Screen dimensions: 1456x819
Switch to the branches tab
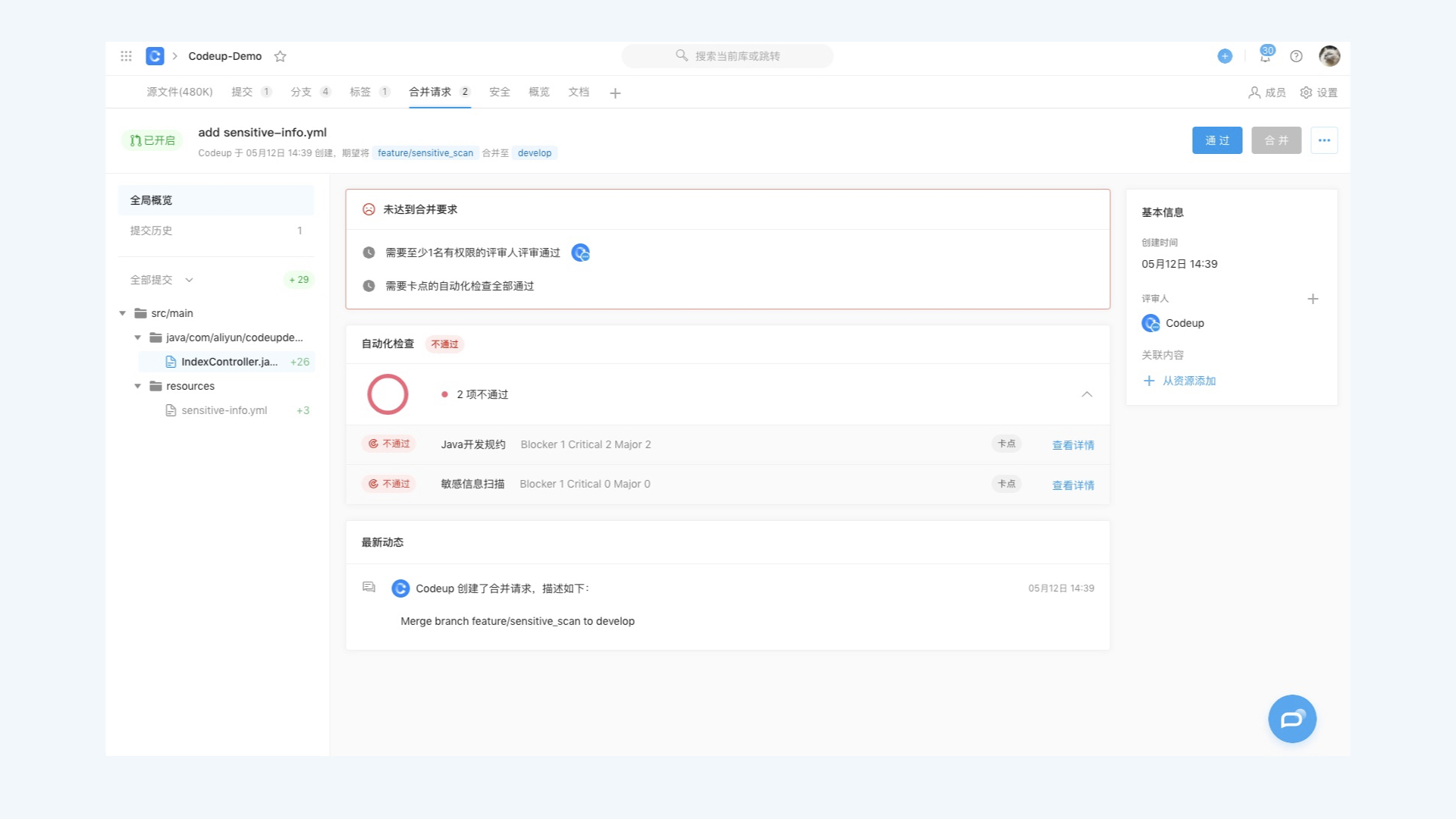pyautogui.click(x=311, y=92)
